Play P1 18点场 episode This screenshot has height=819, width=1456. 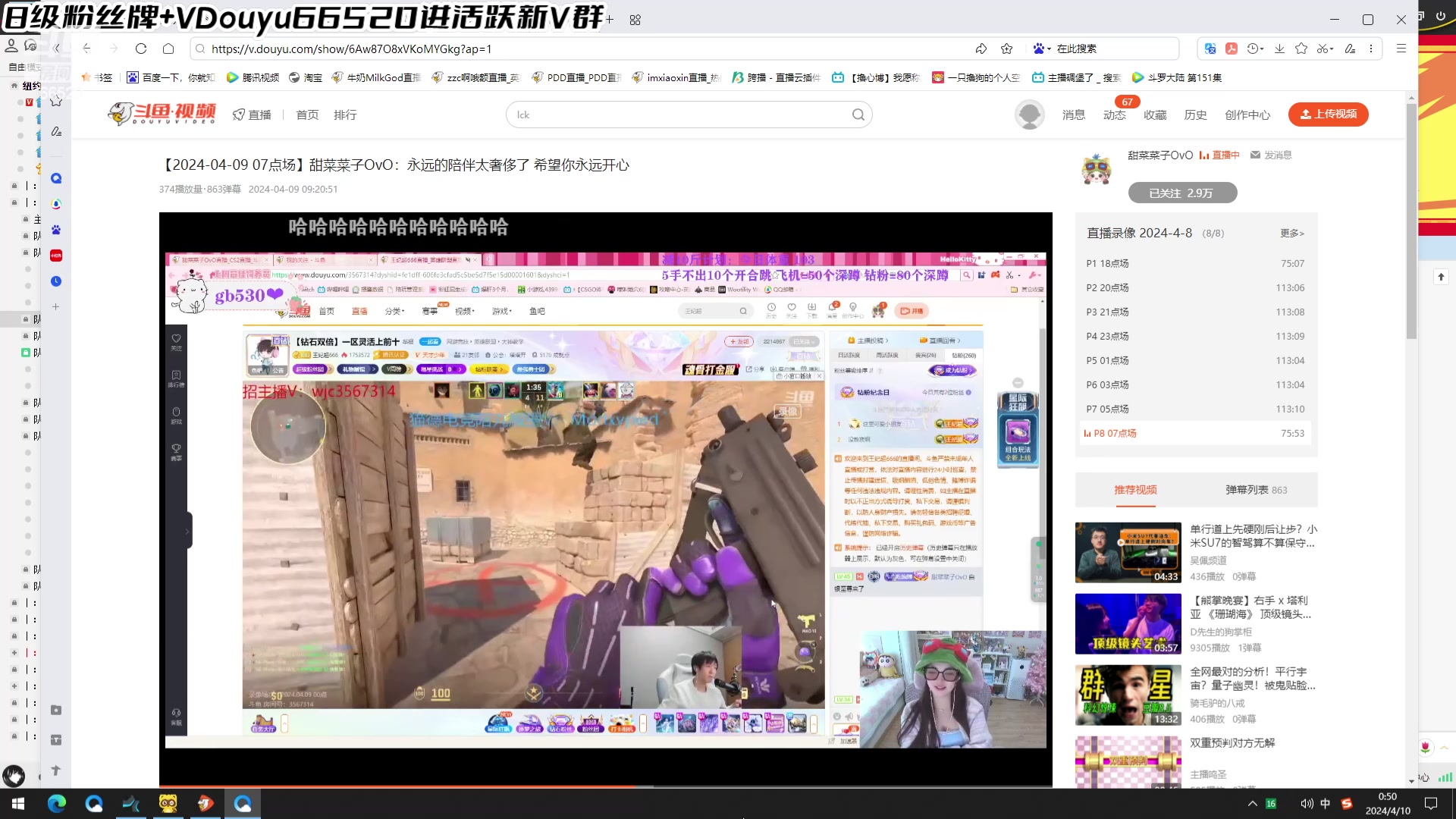[1196, 263]
